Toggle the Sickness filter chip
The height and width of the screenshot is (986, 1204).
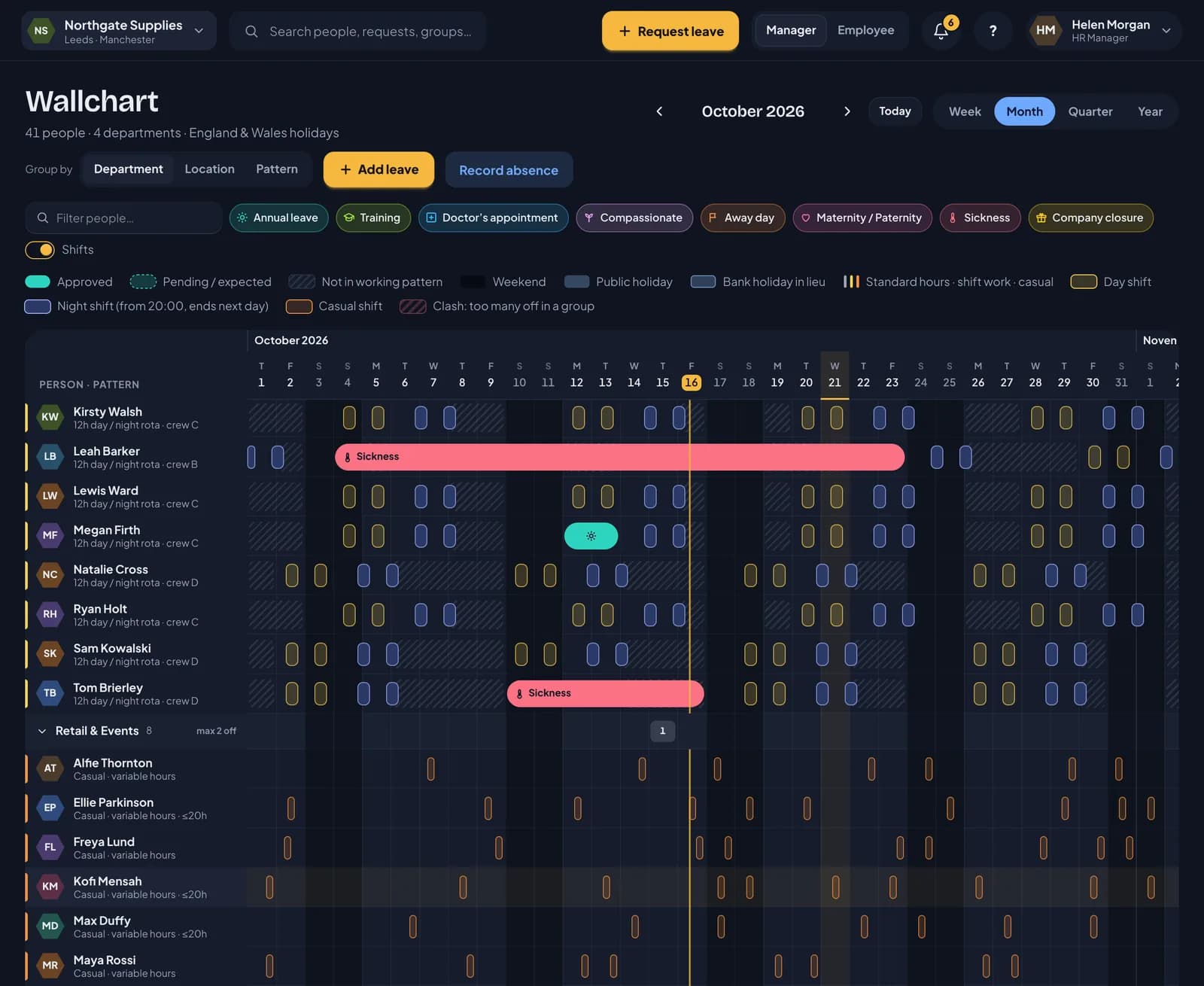point(980,218)
